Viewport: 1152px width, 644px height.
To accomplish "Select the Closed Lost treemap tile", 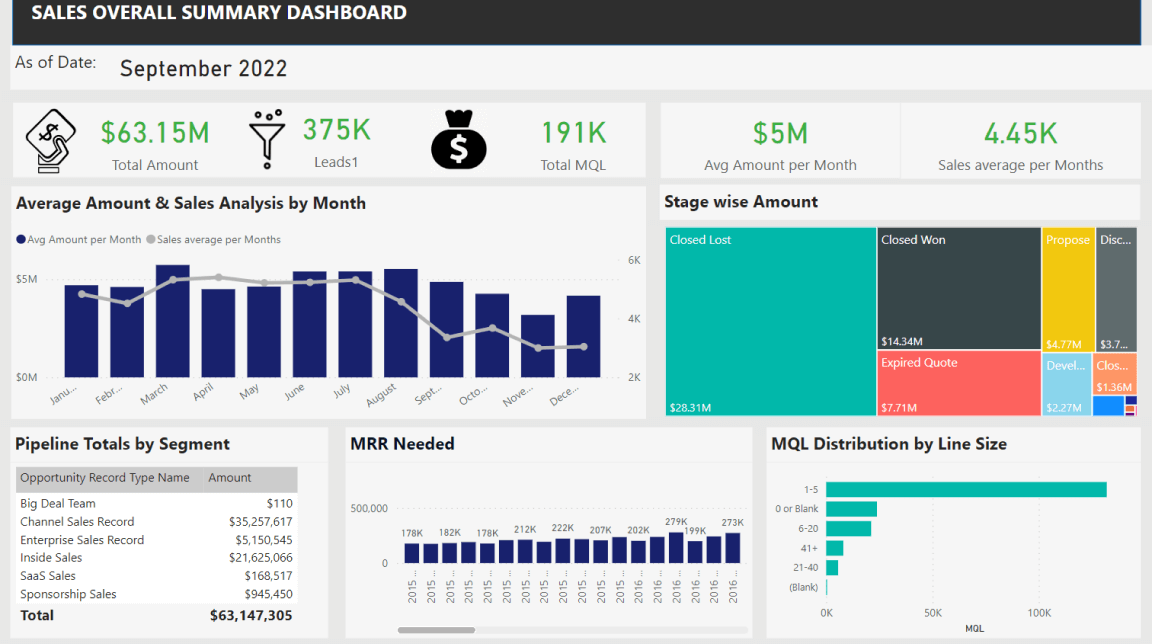I will [770, 320].
